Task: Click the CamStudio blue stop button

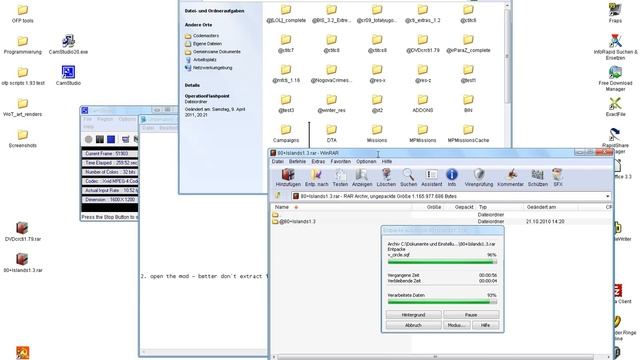Action: (111, 139)
